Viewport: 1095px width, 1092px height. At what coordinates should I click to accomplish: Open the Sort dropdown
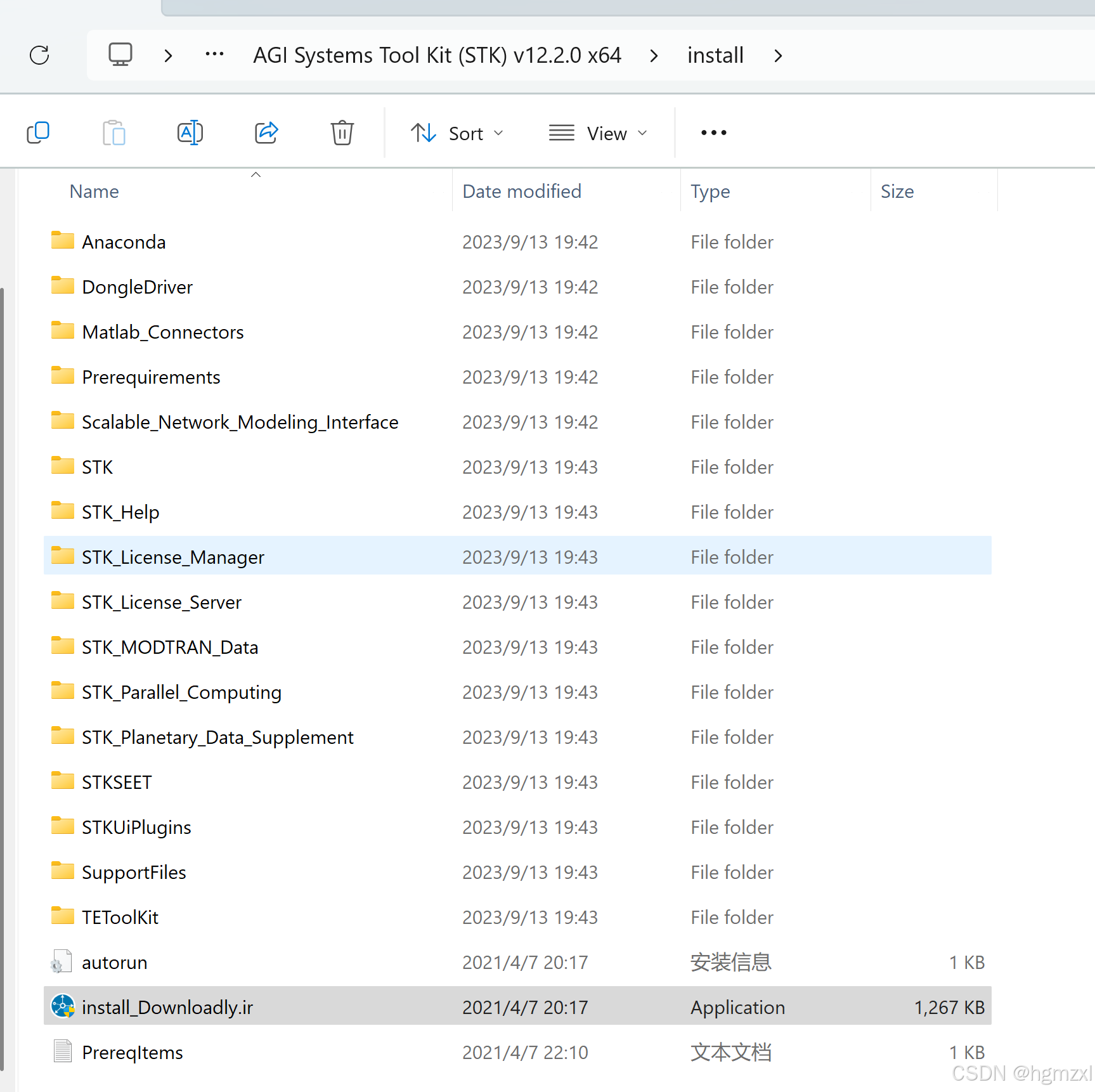(457, 133)
